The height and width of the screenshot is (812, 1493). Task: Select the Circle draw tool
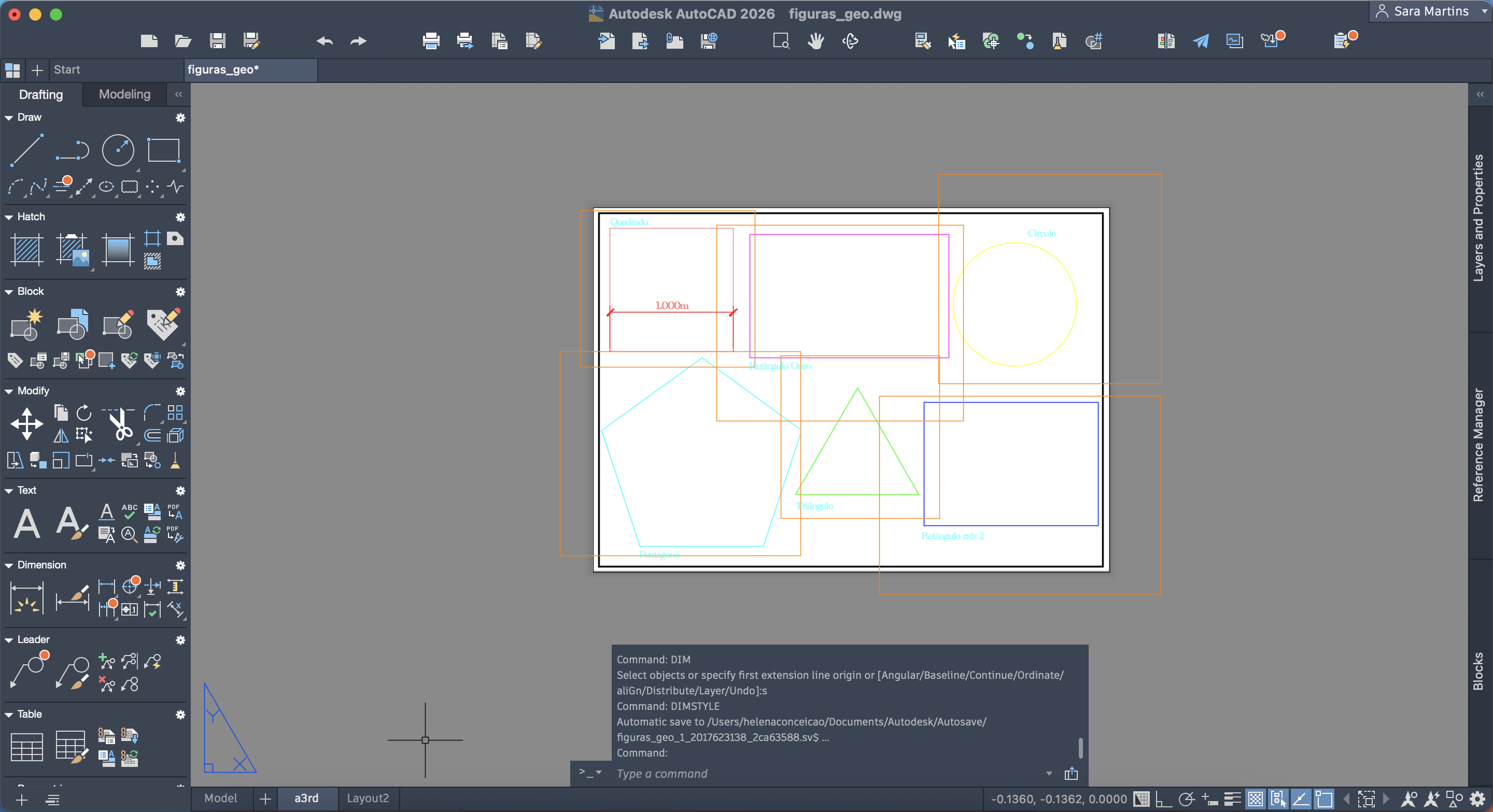pos(118,150)
